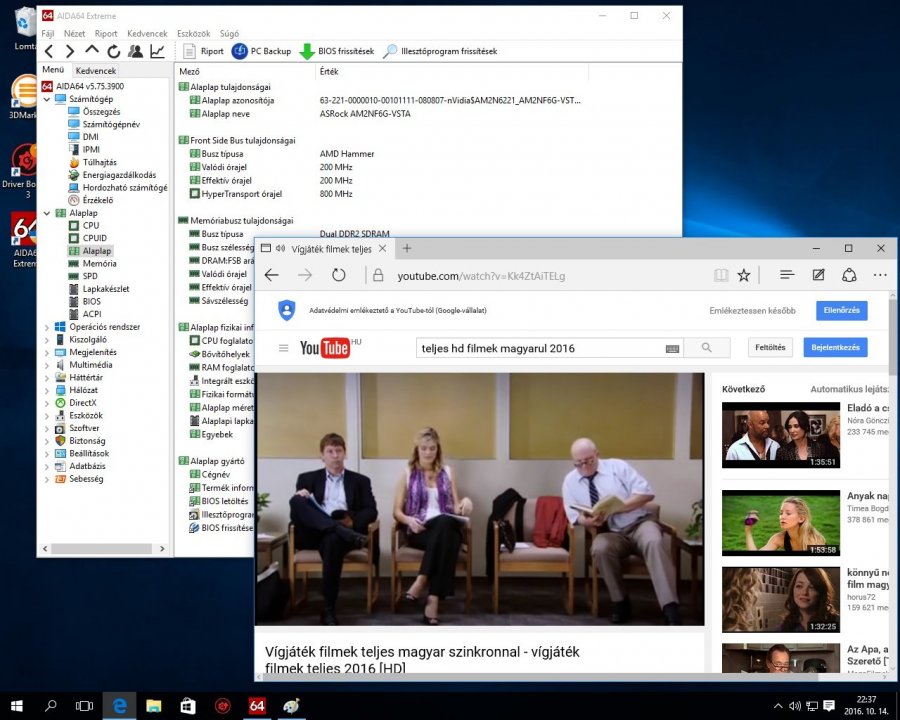Screen dimensions: 900x720
Task: Open the YouTube hamburger guide menu
Action: tap(283, 348)
